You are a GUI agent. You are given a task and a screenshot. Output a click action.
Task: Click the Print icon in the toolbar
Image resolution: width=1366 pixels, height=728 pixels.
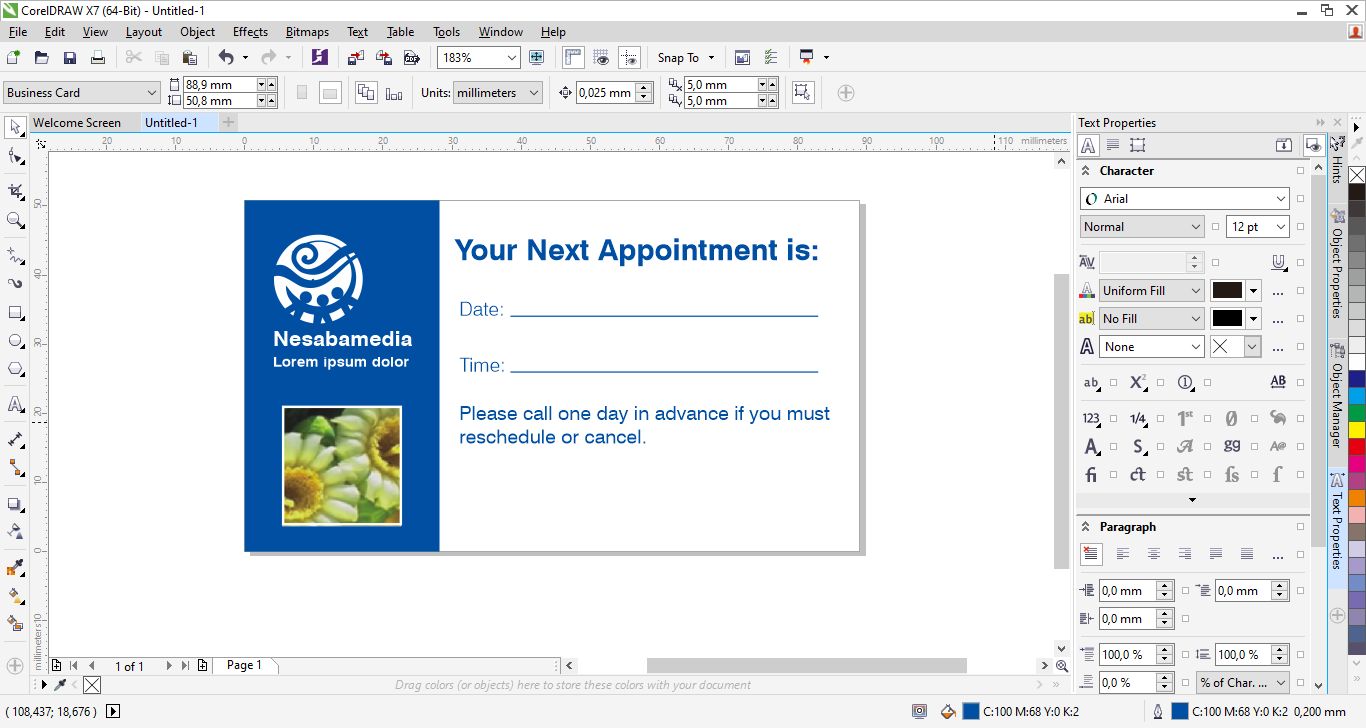(x=98, y=58)
